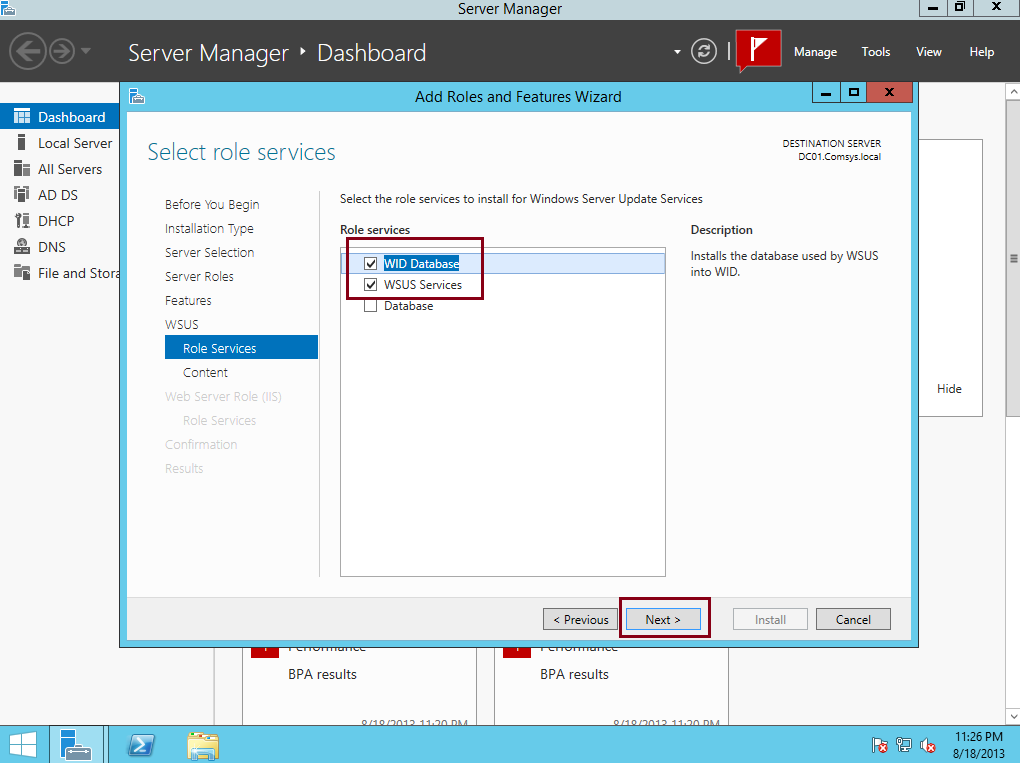The width and height of the screenshot is (1020, 763).
Task: Open the navigation history dropdown arrow
Action: [x=86, y=51]
